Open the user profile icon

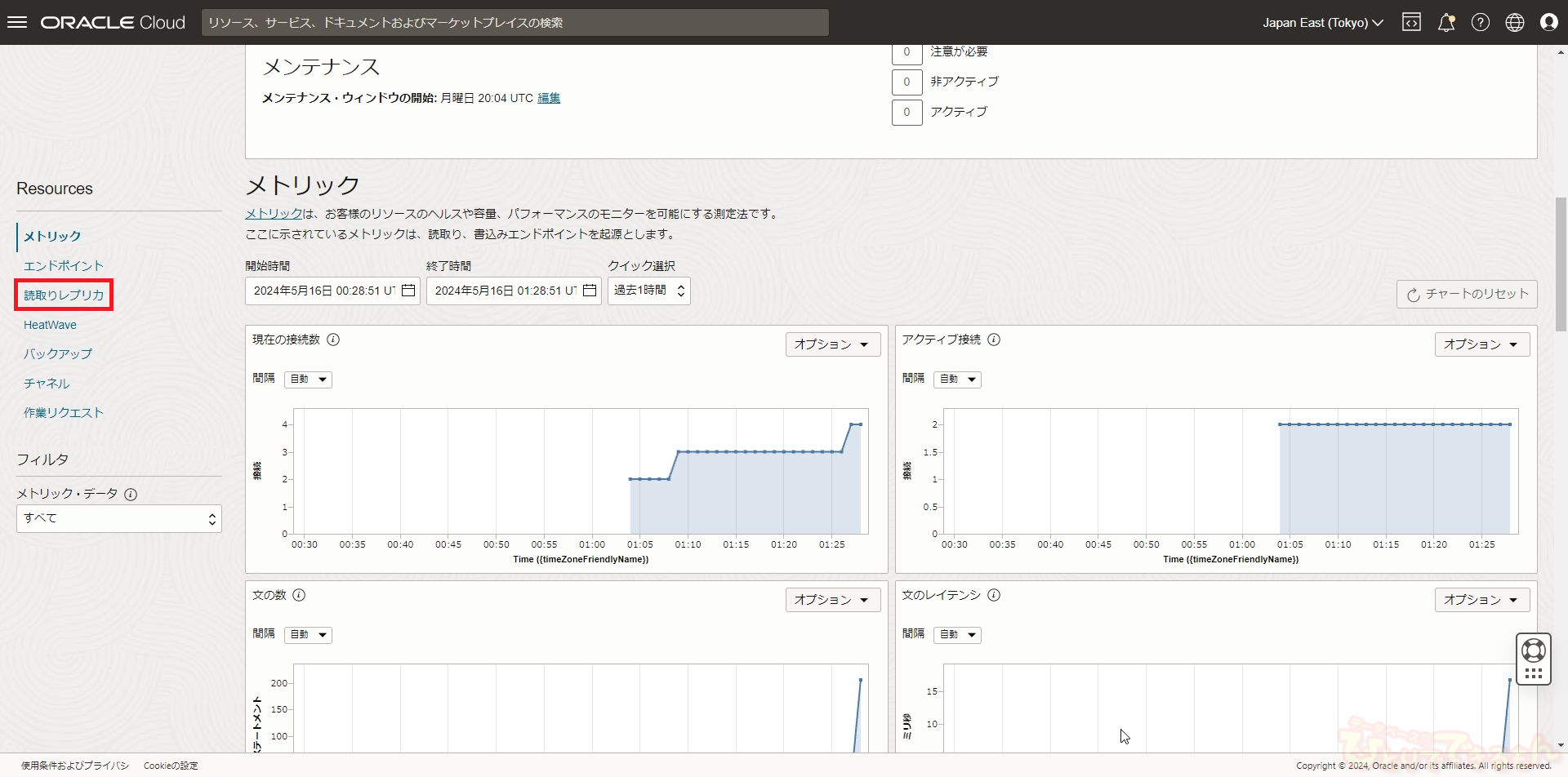click(x=1548, y=22)
